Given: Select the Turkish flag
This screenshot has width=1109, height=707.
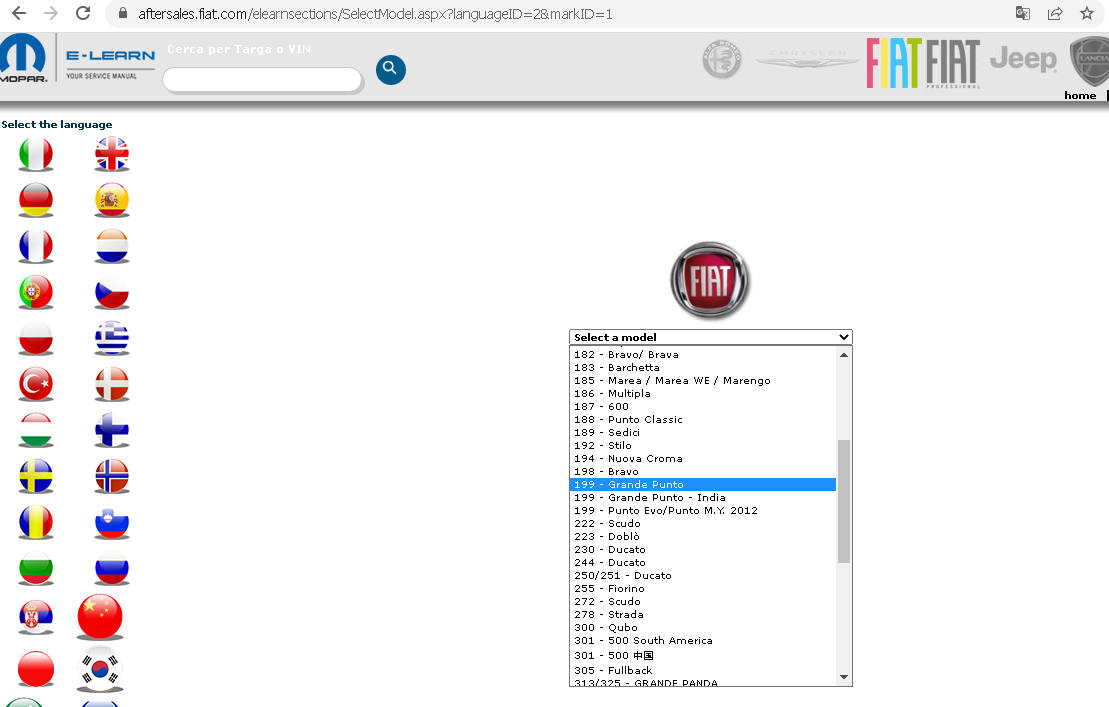Looking at the screenshot, I should coord(36,384).
